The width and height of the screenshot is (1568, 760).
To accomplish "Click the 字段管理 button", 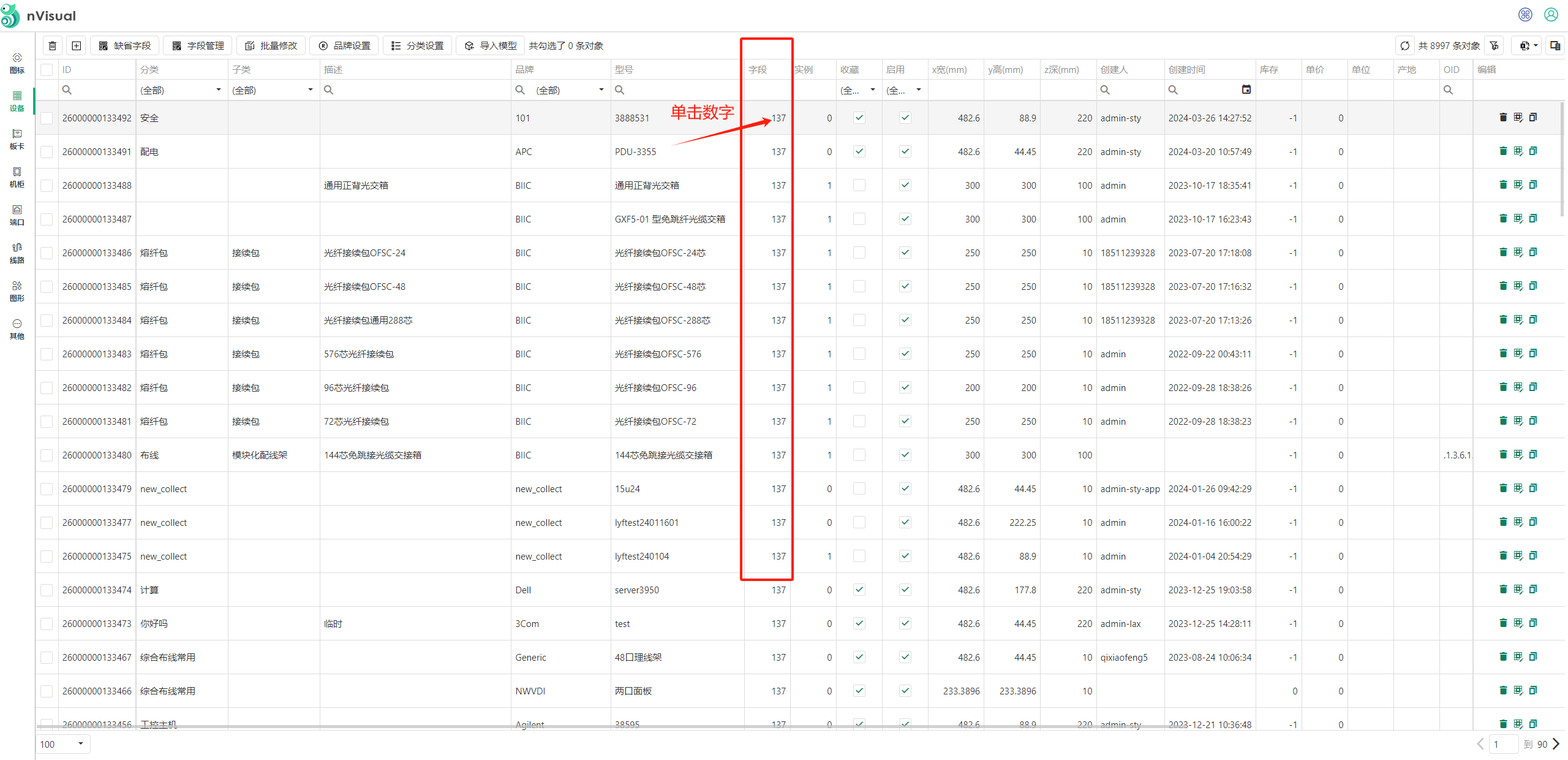I will tap(198, 46).
